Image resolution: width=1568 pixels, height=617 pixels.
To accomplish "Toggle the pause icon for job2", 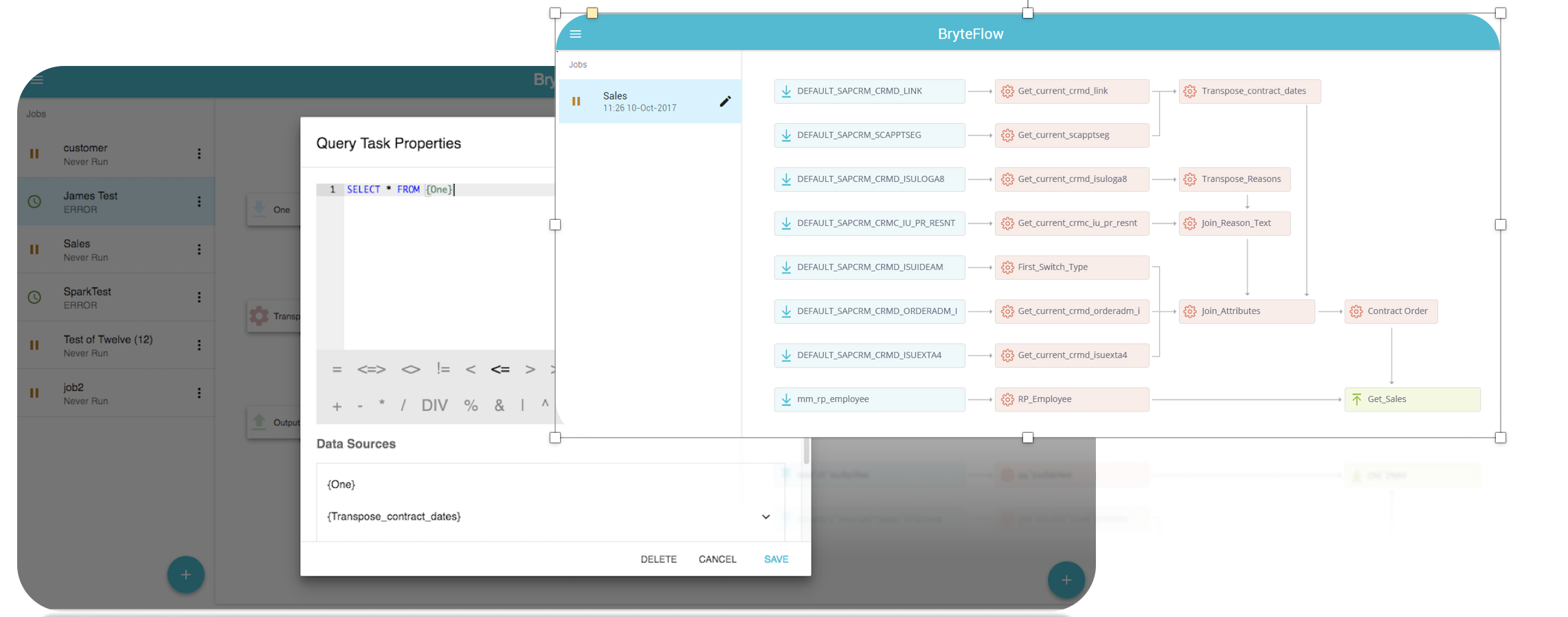I will click(x=34, y=393).
